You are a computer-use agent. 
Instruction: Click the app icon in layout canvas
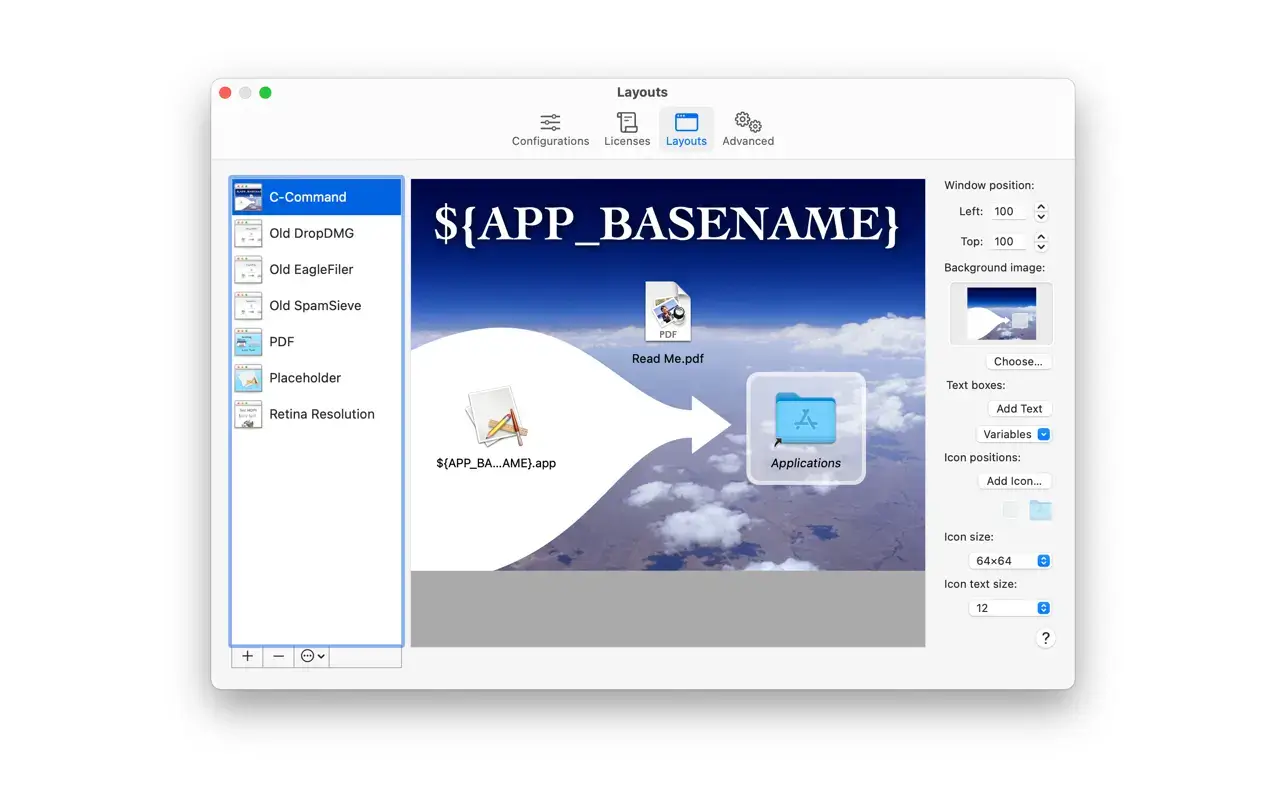tap(496, 416)
